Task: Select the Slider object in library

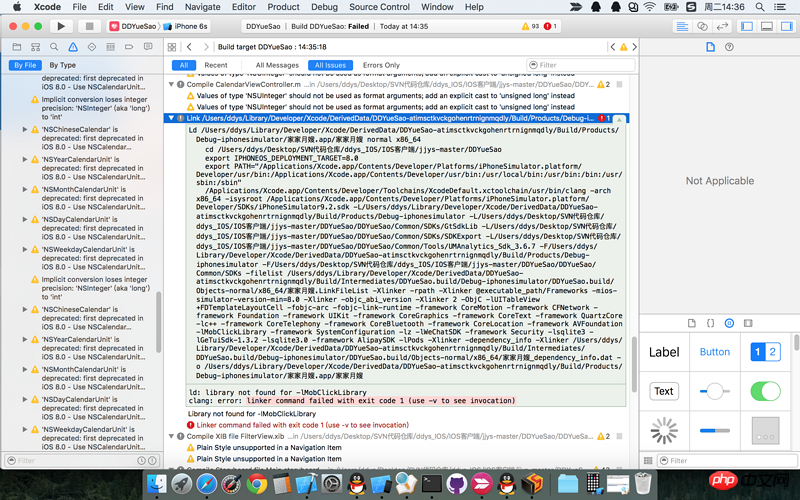Action: click(x=715, y=391)
